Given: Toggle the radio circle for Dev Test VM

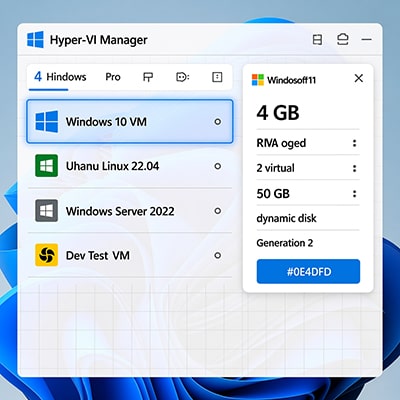Looking at the screenshot, I should tap(218, 255).
